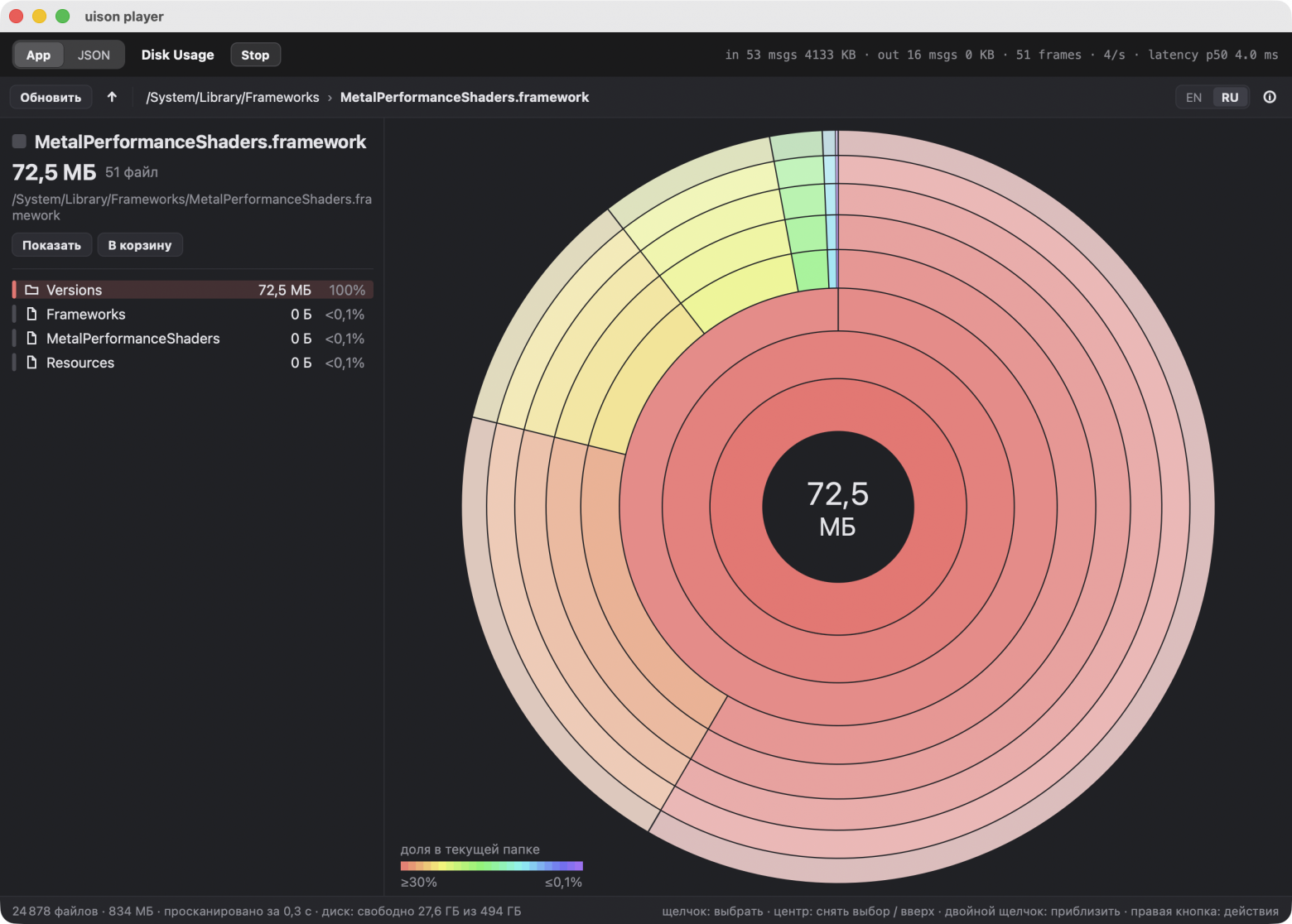Switch to the JSON view tab
1292x924 pixels.
point(94,55)
